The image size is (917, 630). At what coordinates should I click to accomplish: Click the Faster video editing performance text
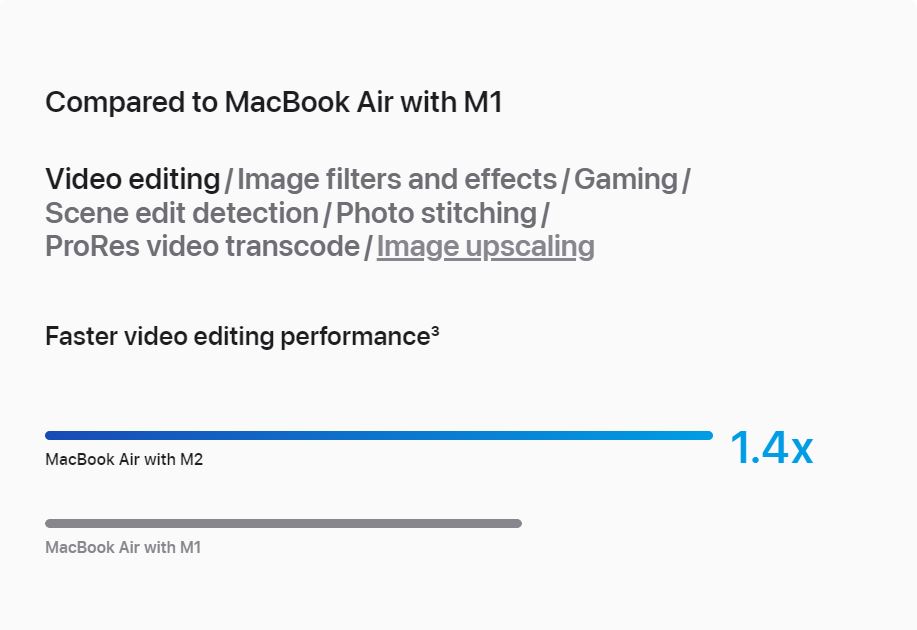pos(237,337)
